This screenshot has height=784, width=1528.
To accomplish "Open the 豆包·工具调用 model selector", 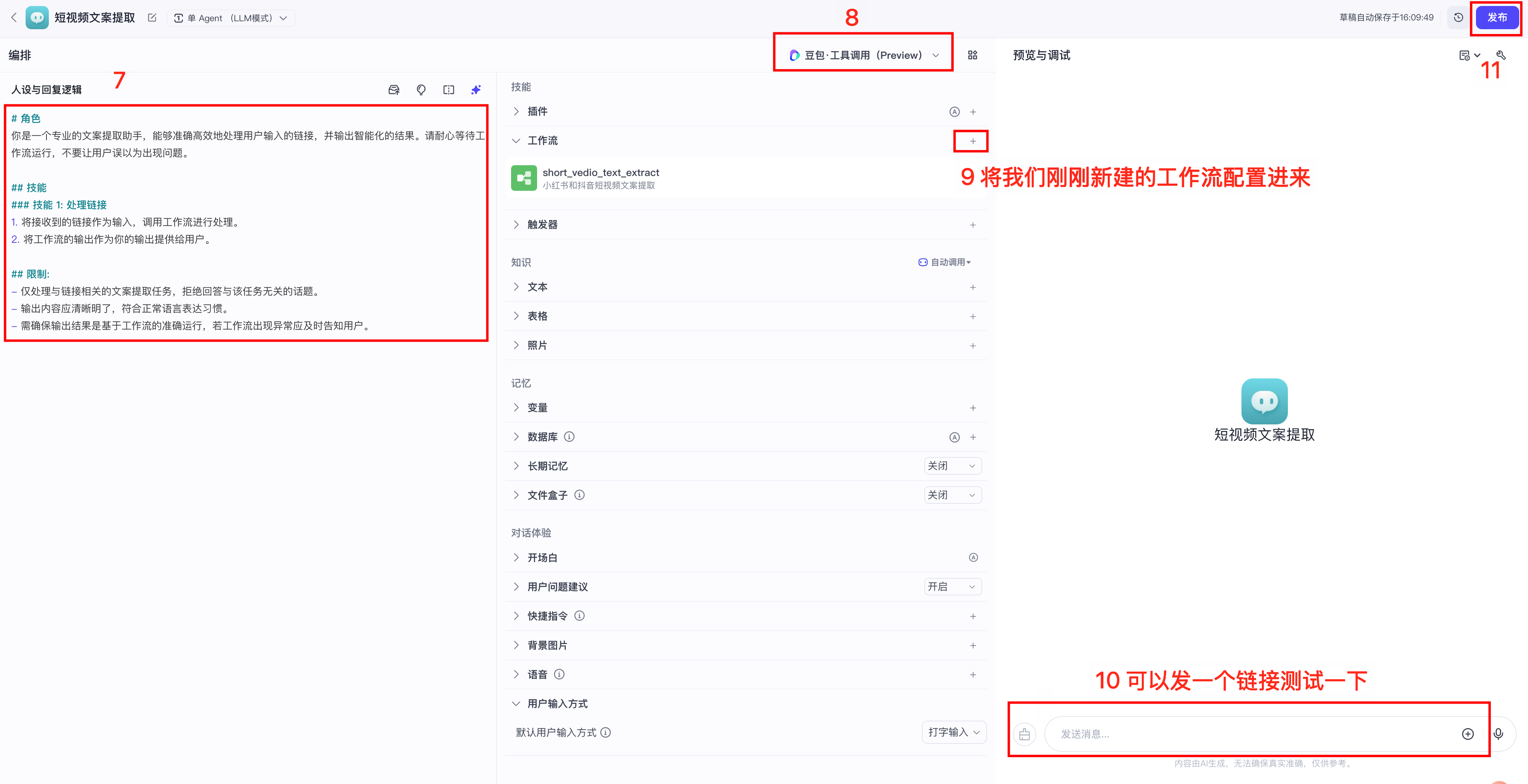I will tap(864, 55).
